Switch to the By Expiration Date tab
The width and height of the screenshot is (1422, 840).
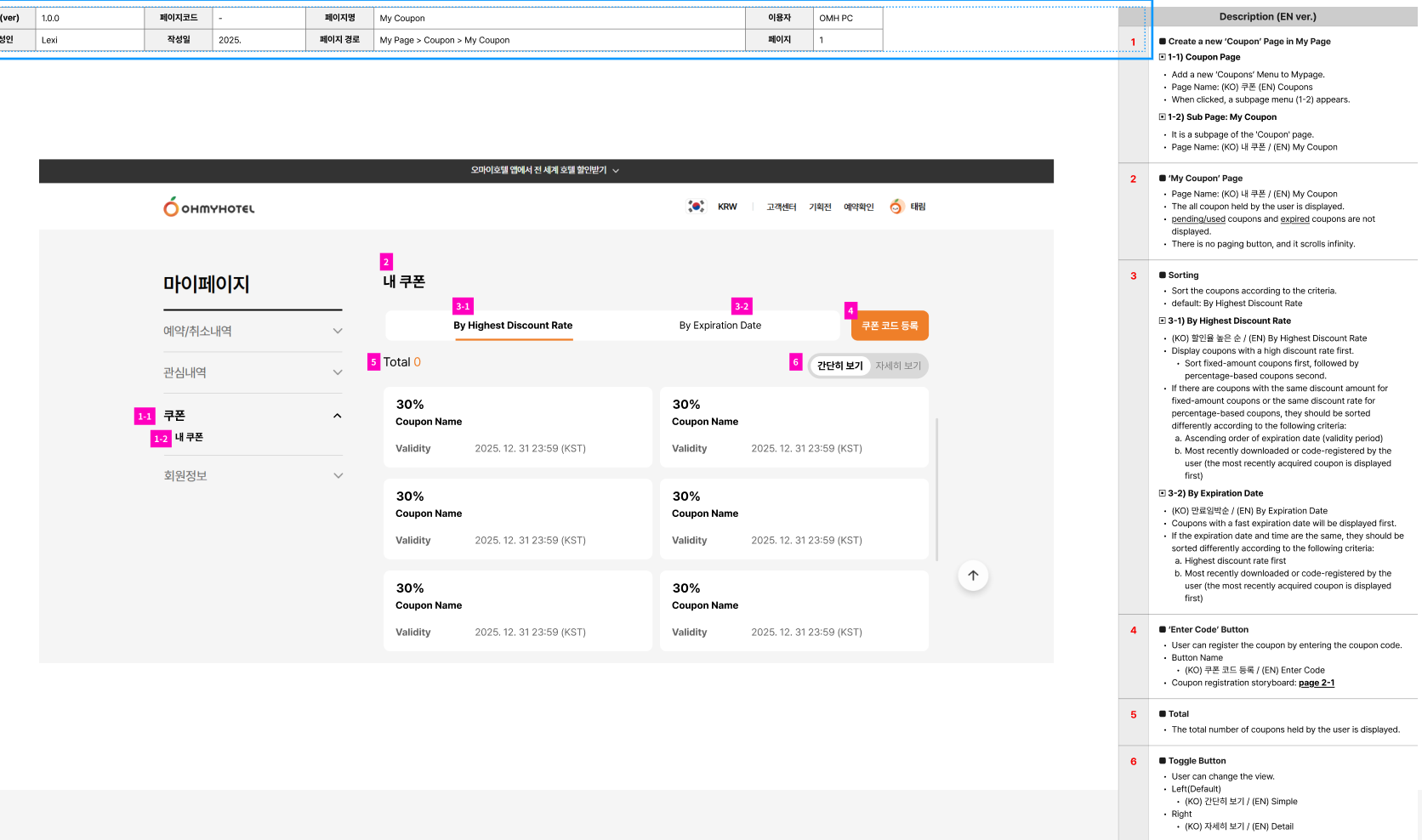pos(720,326)
